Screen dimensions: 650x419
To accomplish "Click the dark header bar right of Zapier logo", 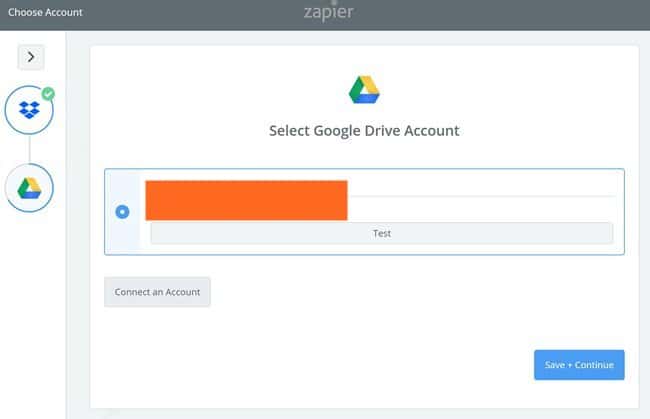I will 500,13.
